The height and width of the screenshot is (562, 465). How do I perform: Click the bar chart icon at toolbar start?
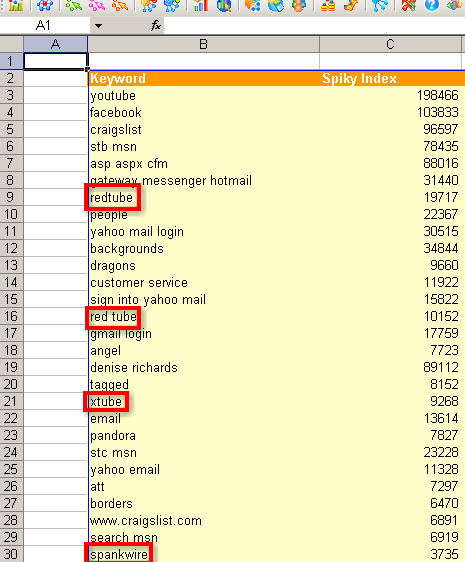[15, 5]
